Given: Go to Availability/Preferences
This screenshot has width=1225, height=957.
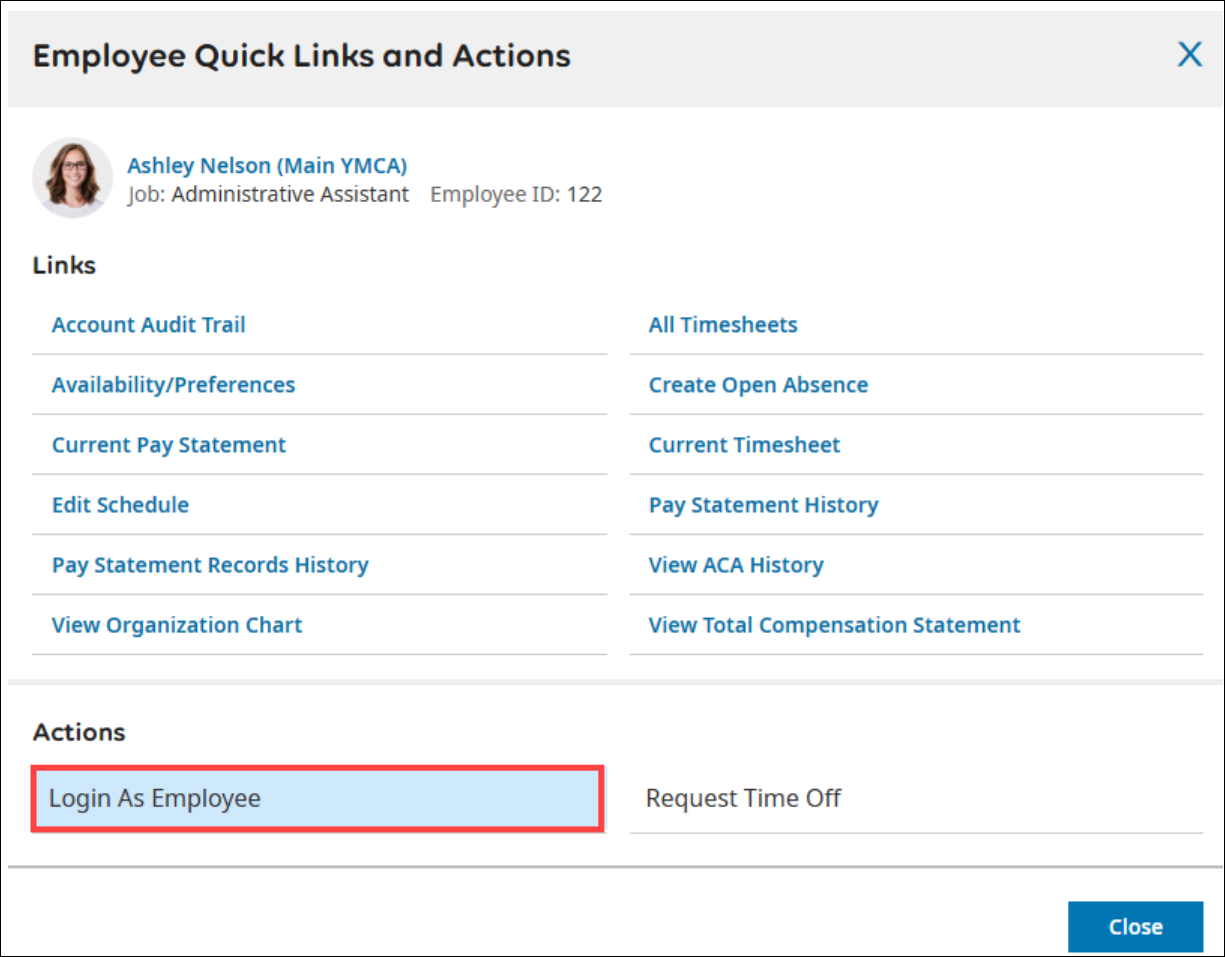Looking at the screenshot, I should click(174, 385).
